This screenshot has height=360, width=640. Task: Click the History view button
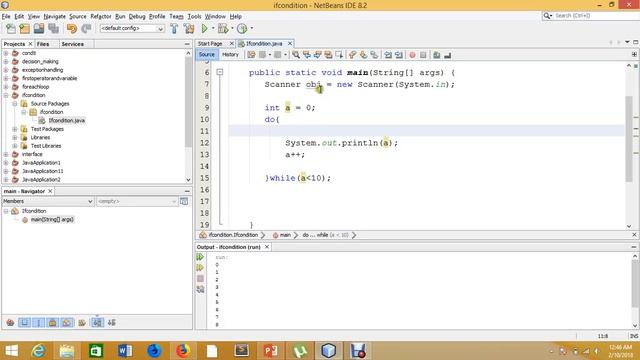(230, 55)
